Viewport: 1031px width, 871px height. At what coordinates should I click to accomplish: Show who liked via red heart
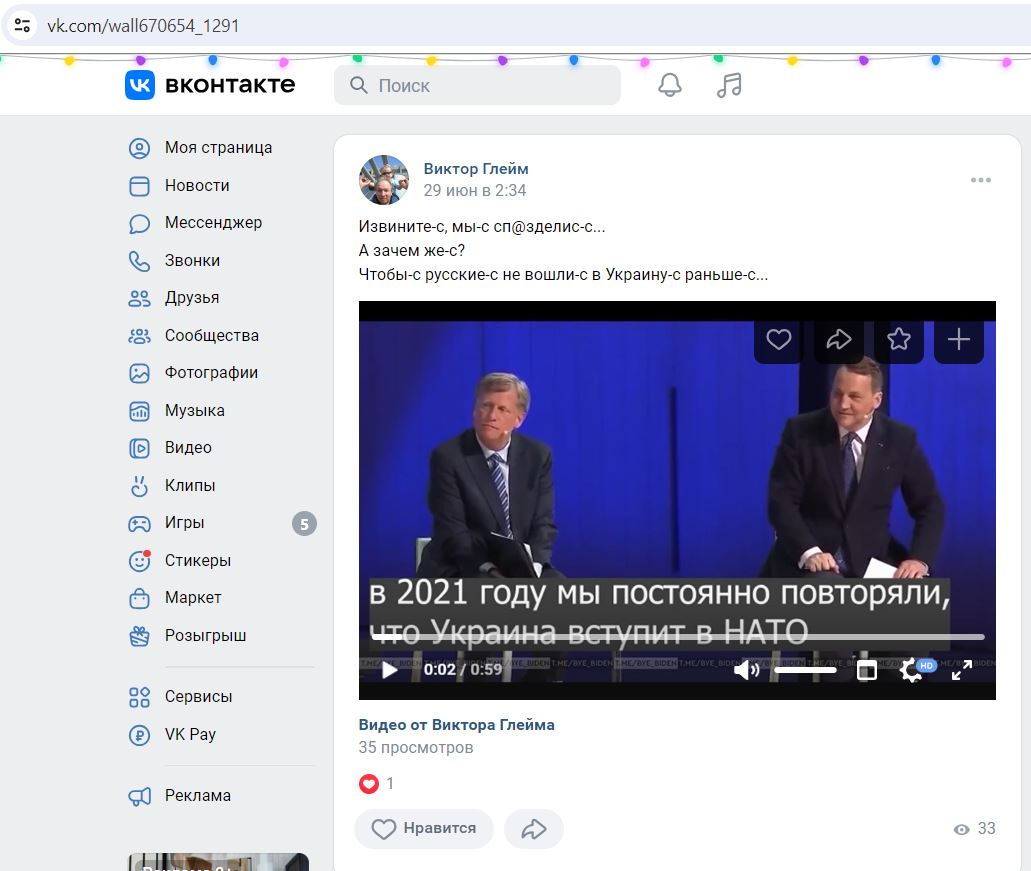[x=369, y=784]
